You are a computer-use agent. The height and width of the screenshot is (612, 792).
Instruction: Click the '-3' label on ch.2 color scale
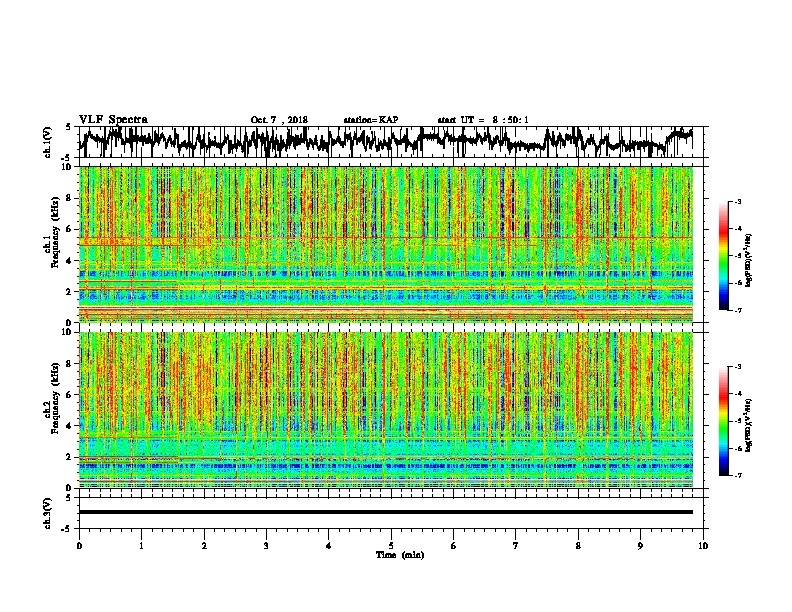(x=737, y=367)
